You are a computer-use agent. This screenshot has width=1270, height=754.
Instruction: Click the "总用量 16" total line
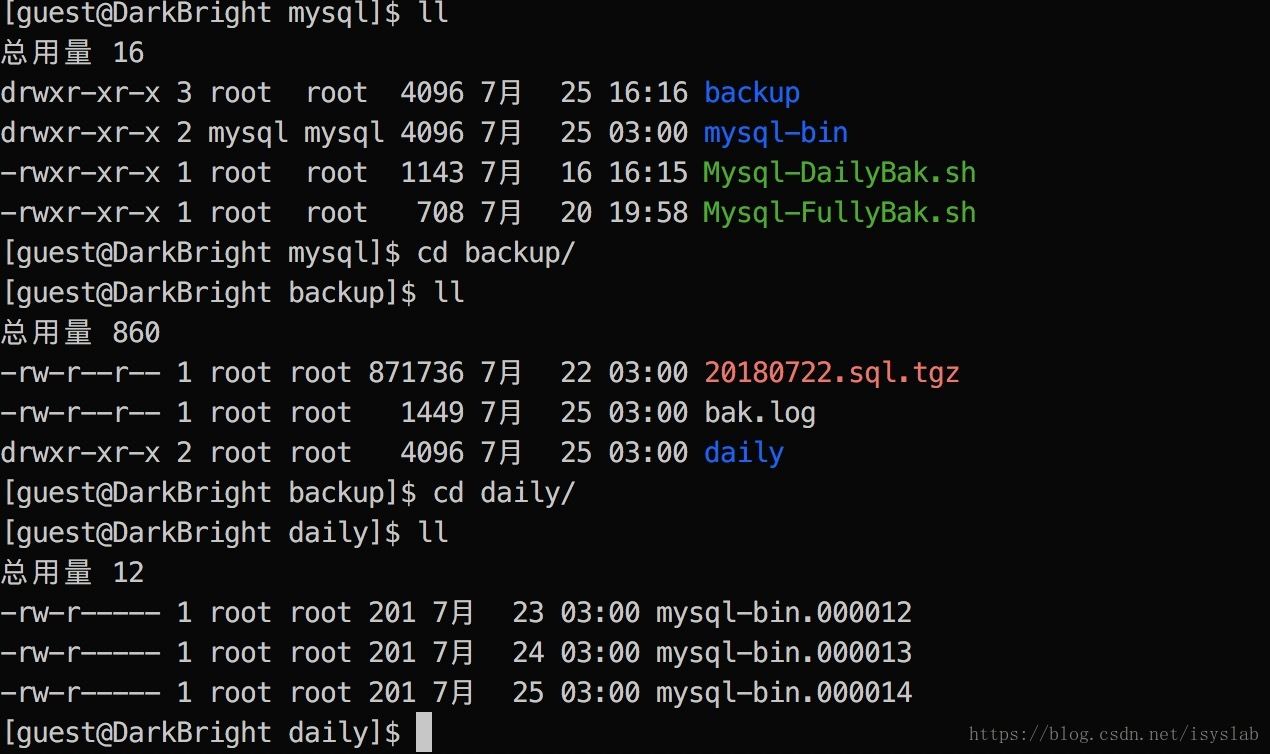pos(72,53)
